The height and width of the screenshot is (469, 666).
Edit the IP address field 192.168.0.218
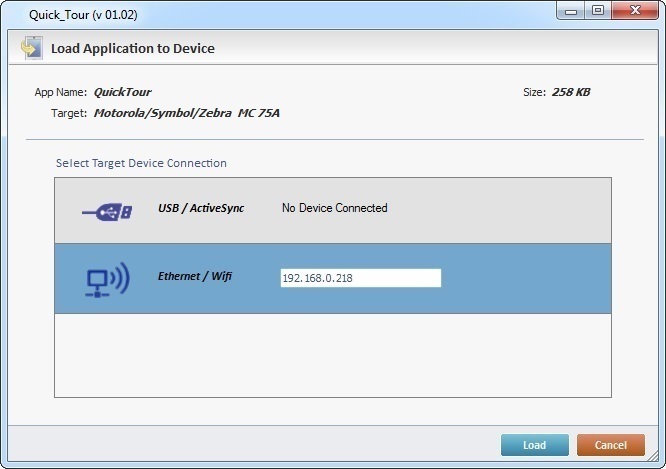tap(361, 278)
